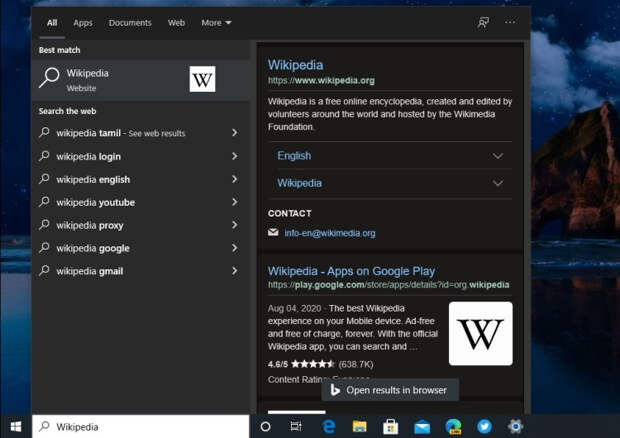Open File Explorer from the taskbar
Viewport: 620px width, 438px height.
(359, 426)
